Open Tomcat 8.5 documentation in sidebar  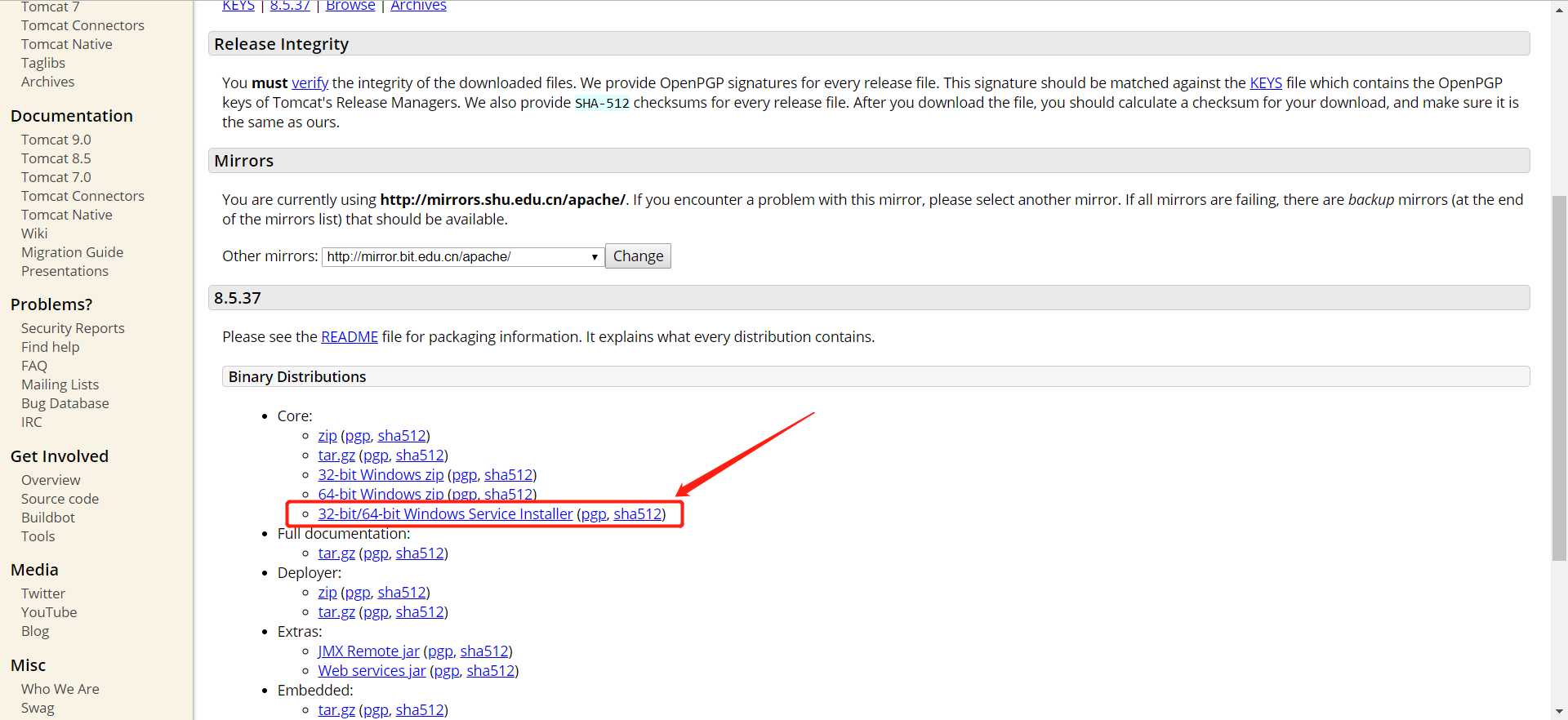pyautogui.click(x=56, y=158)
